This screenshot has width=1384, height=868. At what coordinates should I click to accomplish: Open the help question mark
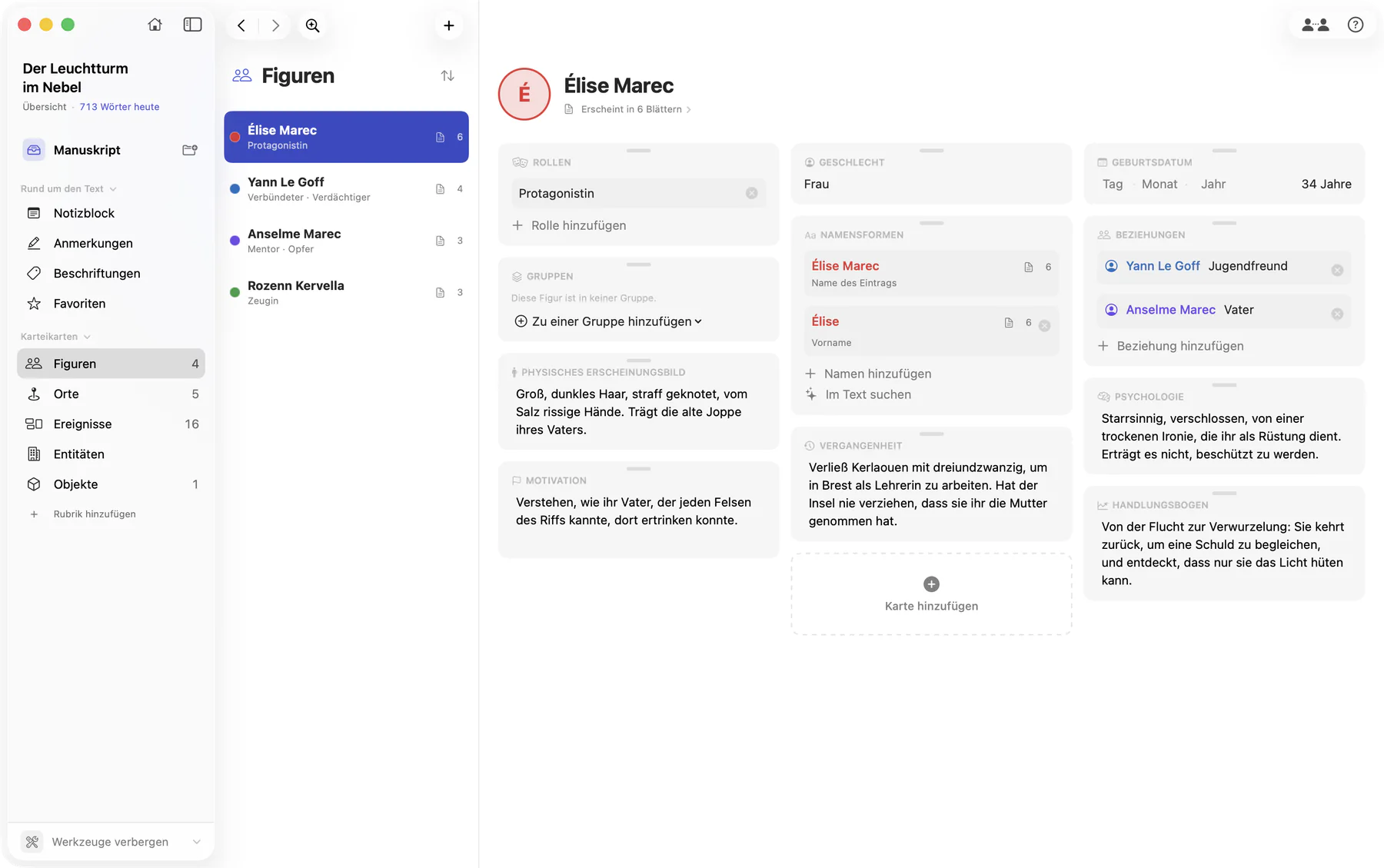point(1356,25)
